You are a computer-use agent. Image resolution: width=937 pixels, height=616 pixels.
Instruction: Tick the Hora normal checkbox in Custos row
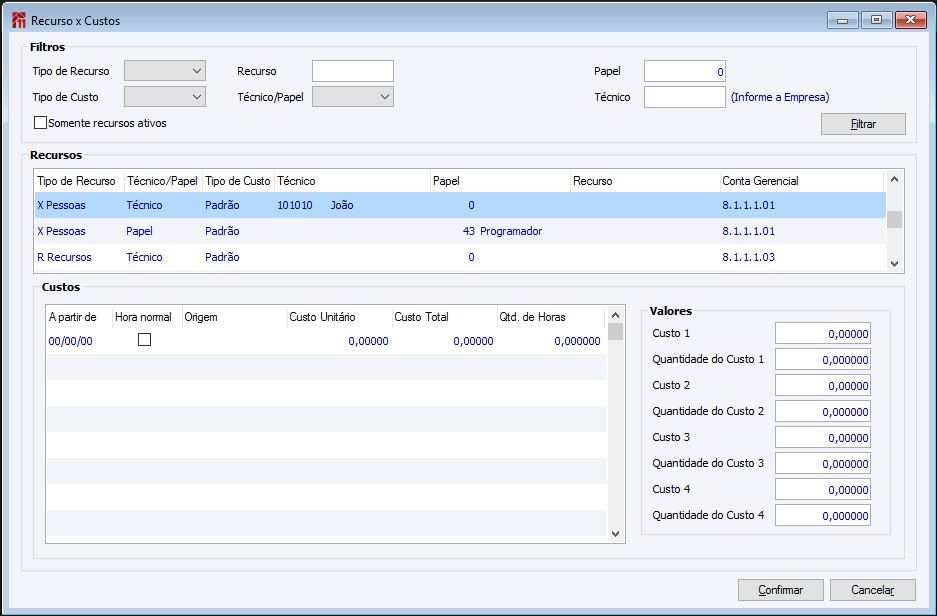144,340
